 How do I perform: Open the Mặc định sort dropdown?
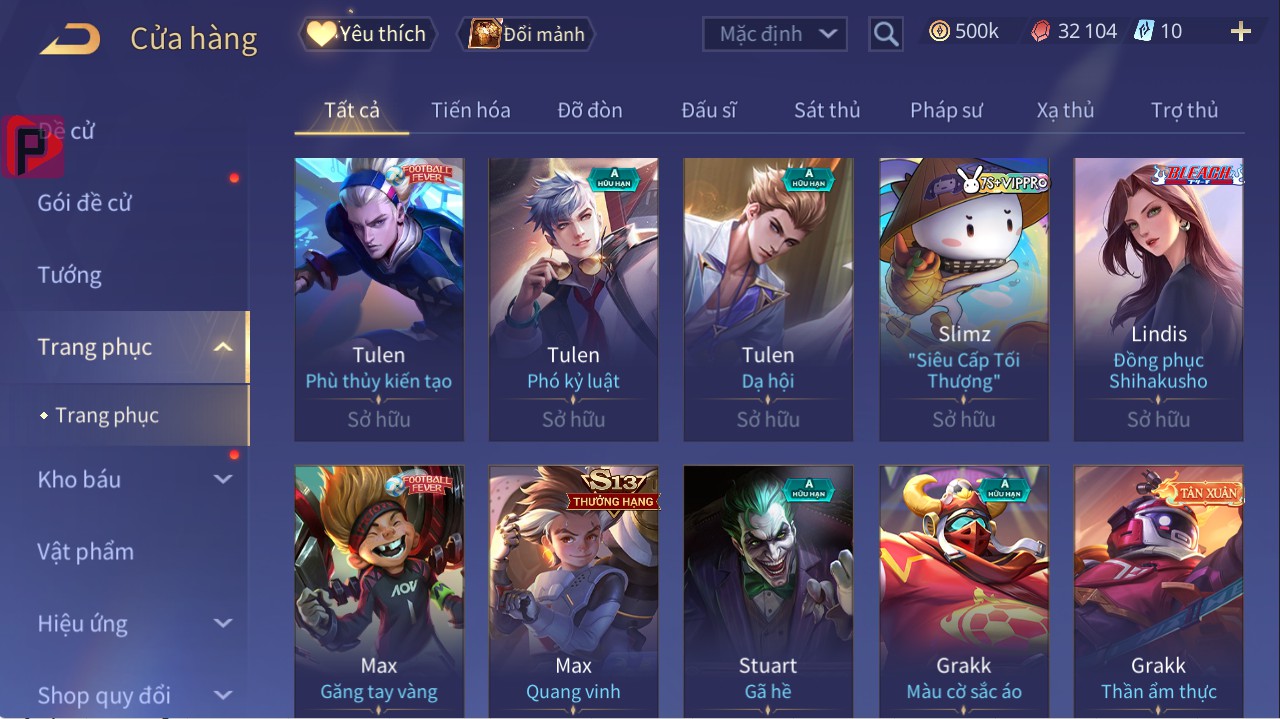tap(775, 34)
